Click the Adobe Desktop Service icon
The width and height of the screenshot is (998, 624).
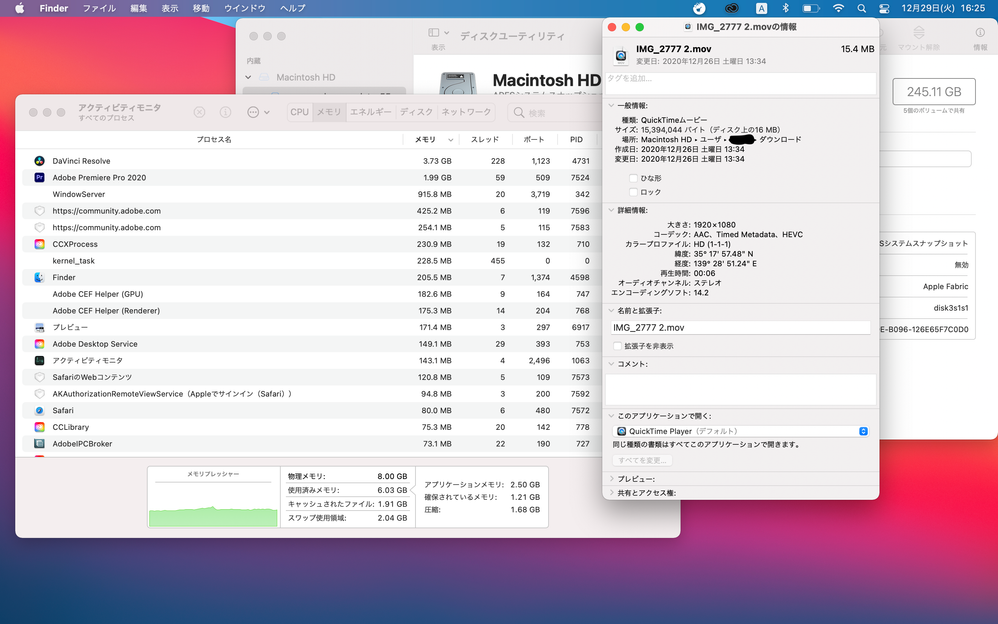coord(39,344)
